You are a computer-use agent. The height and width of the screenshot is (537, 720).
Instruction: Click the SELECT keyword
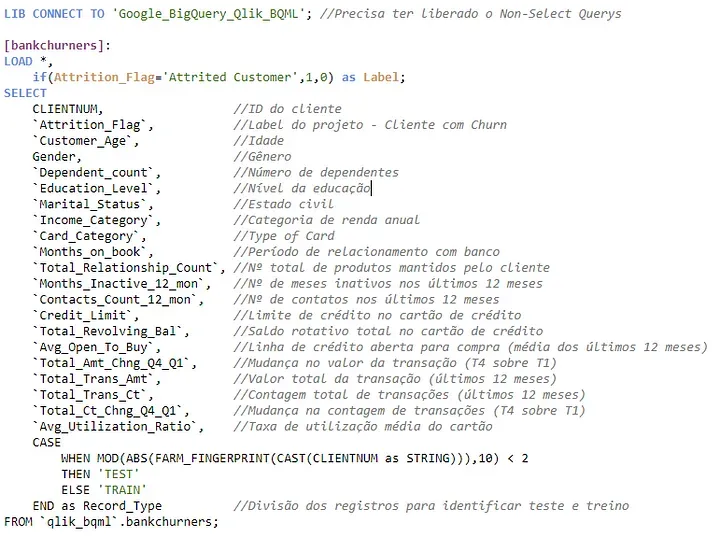(x=25, y=93)
